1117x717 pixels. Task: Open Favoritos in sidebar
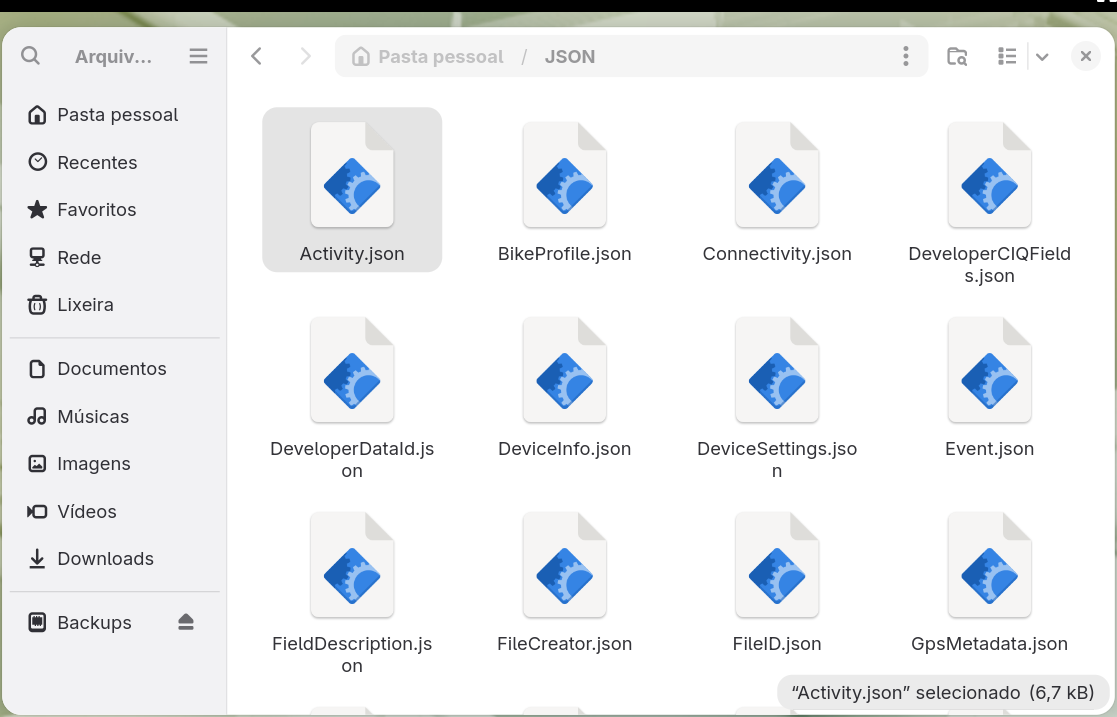(x=115, y=210)
